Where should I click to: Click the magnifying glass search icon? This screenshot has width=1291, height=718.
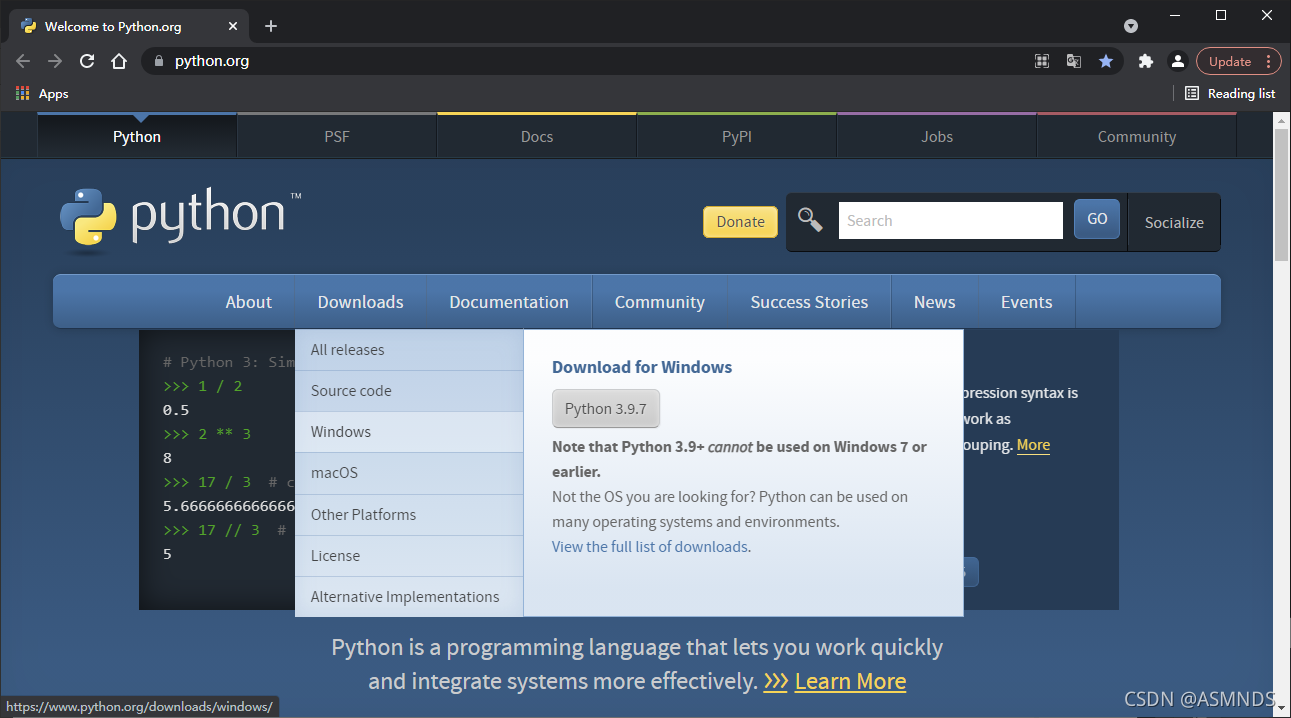click(x=810, y=220)
